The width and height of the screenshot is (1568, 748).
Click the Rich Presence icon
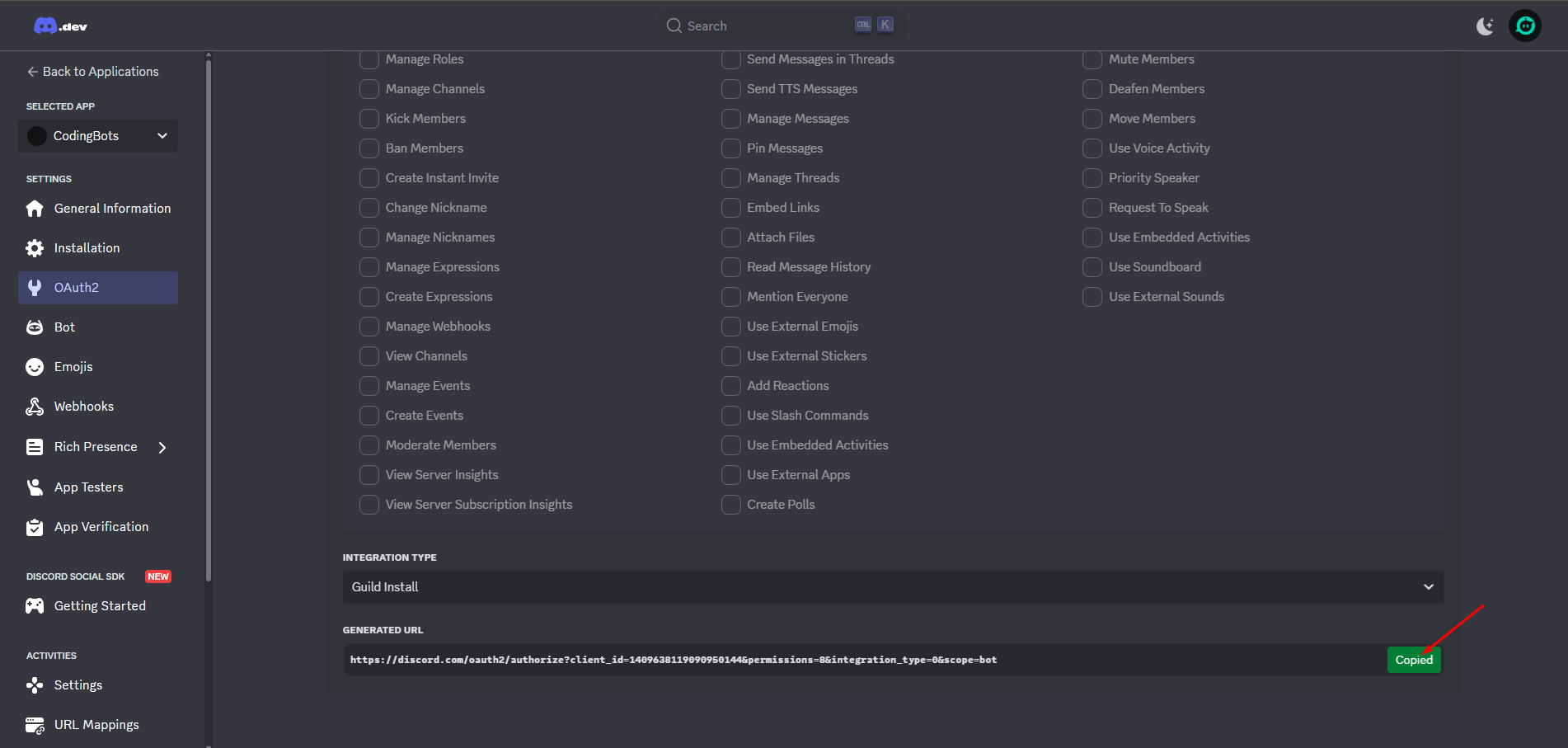[35, 447]
